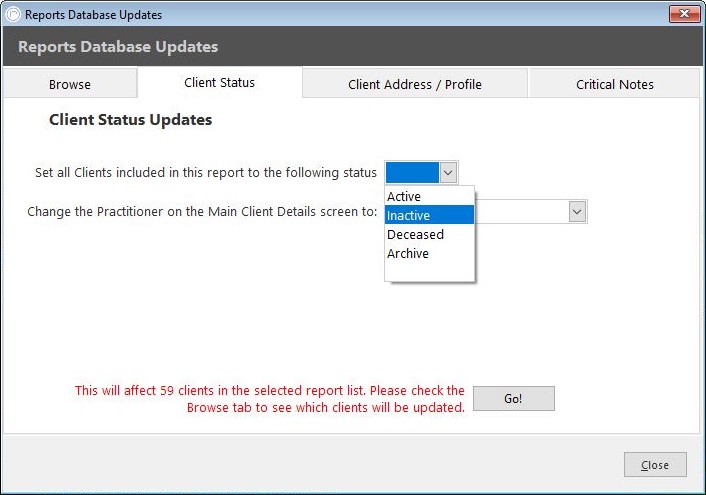Click the Client Status Updates heading
Image resolution: width=706 pixels, height=495 pixels.
[131, 120]
